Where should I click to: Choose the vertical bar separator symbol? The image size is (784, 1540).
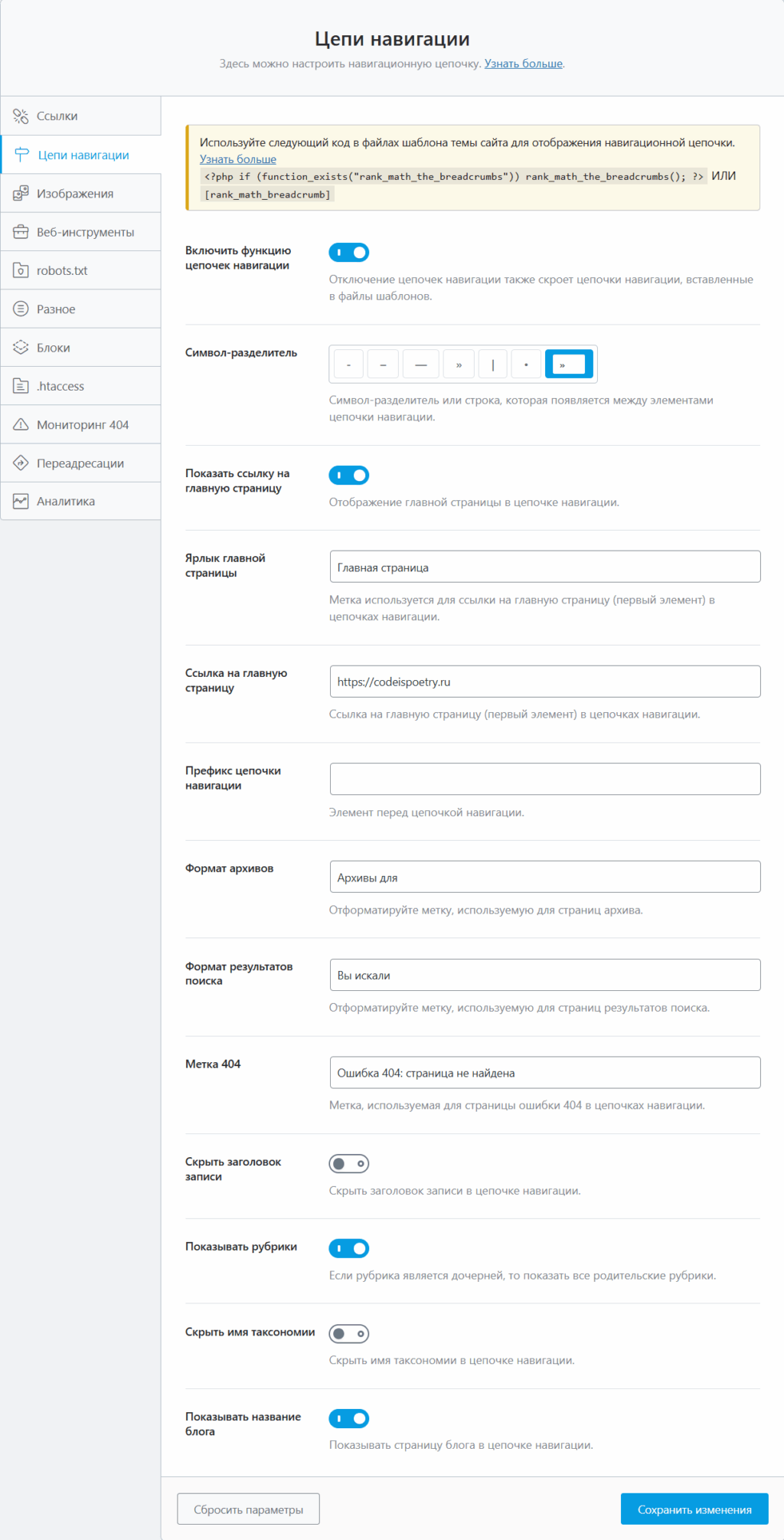[x=493, y=365]
